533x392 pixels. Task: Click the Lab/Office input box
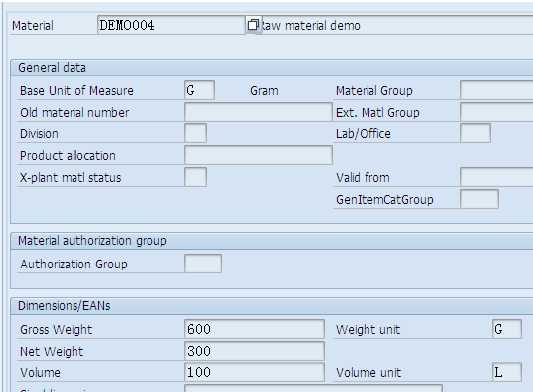(x=475, y=133)
